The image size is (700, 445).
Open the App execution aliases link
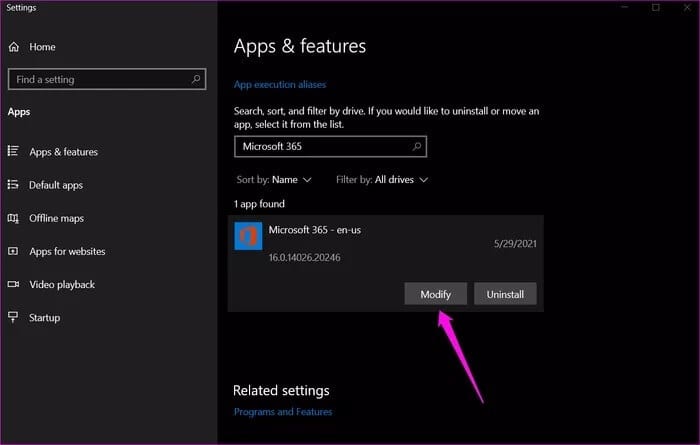pyautogui.click(x=280, y=84)
